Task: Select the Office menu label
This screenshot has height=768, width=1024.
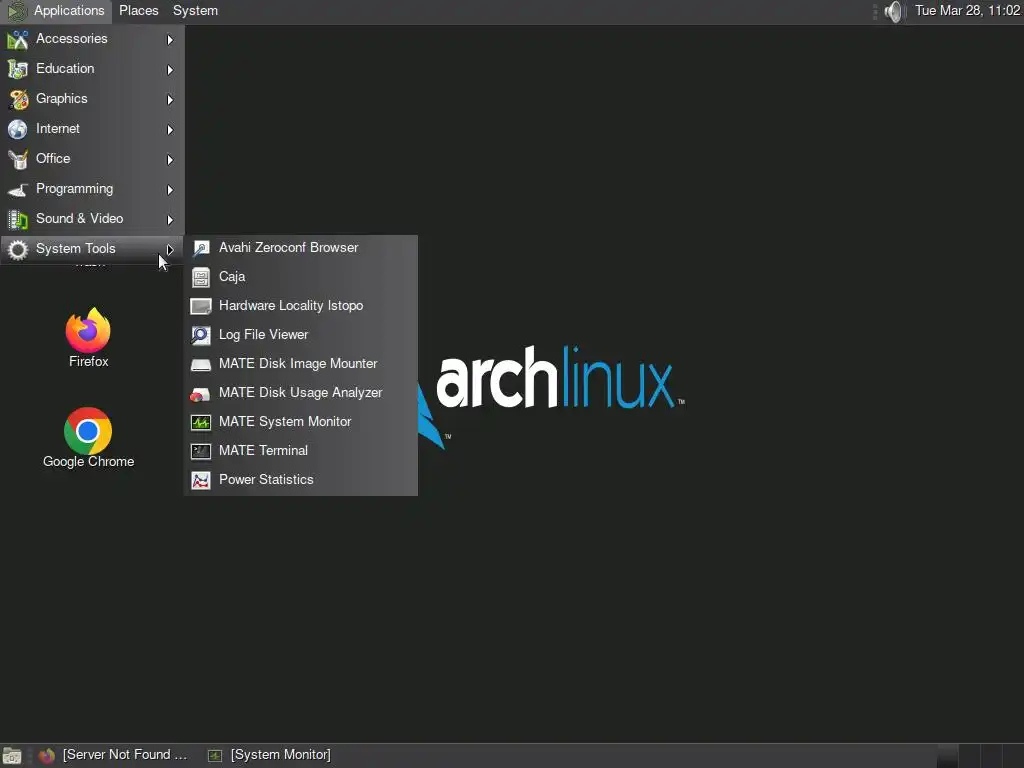Action: (53, 159)
